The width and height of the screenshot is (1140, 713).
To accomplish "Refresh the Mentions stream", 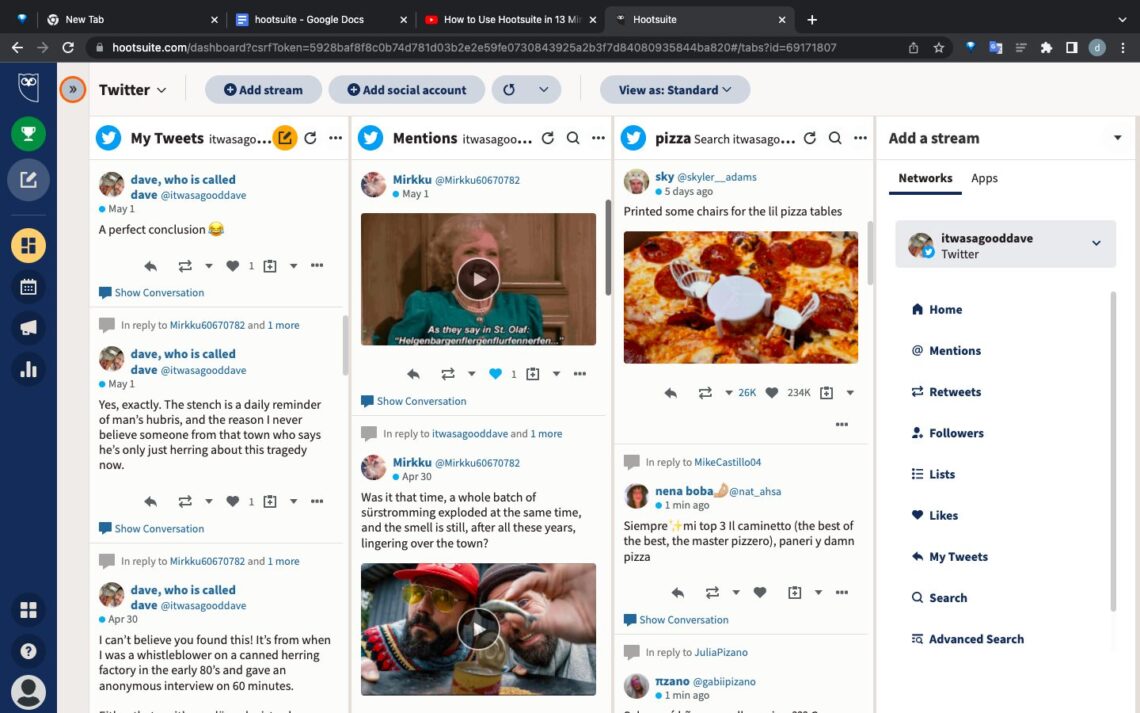I will tap(547, 139).
